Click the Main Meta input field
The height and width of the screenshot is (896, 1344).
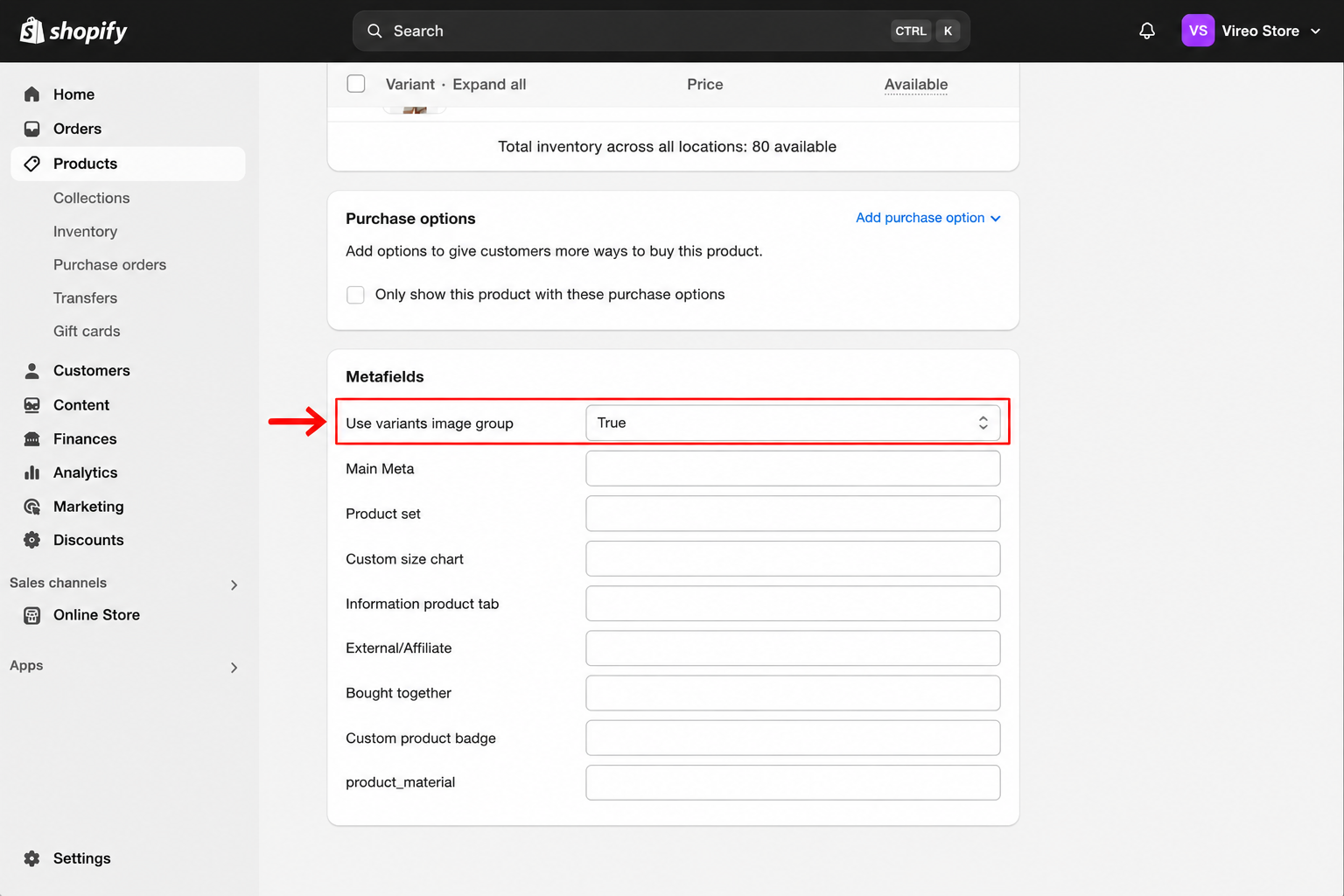pos(793,468)
